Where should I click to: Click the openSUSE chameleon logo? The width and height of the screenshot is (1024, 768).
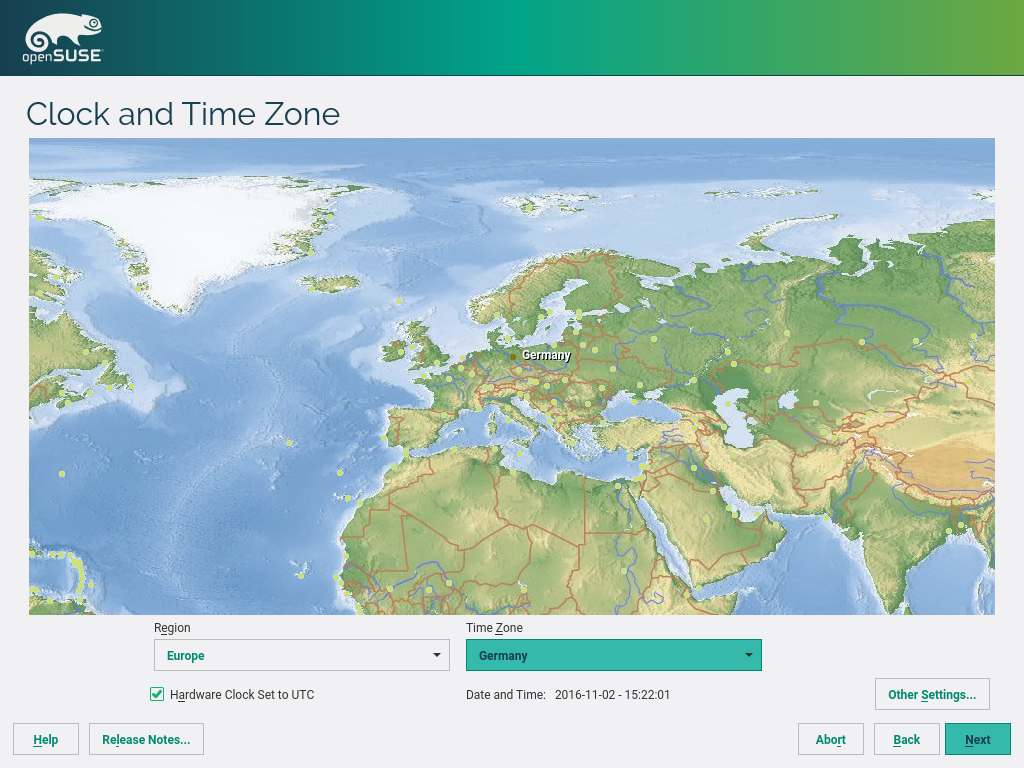click(62, 39)
